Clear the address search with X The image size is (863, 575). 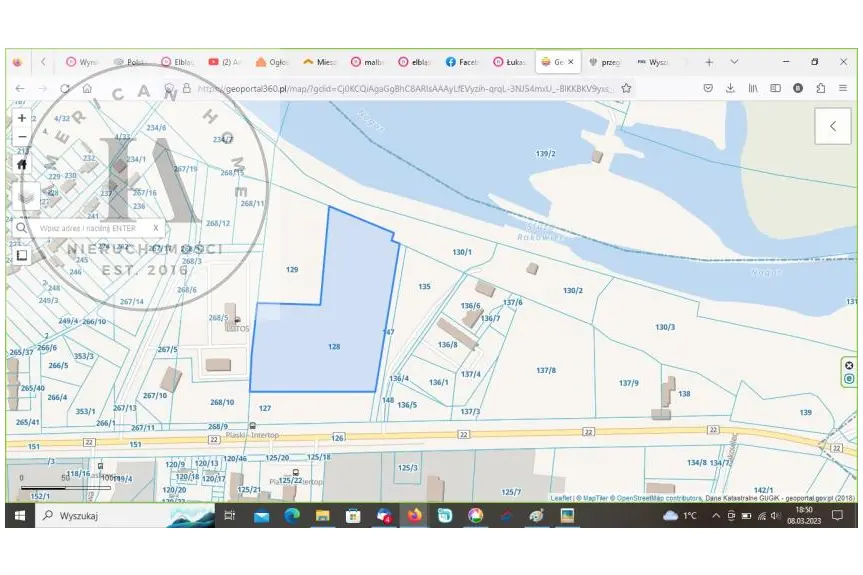click(155, 228)
